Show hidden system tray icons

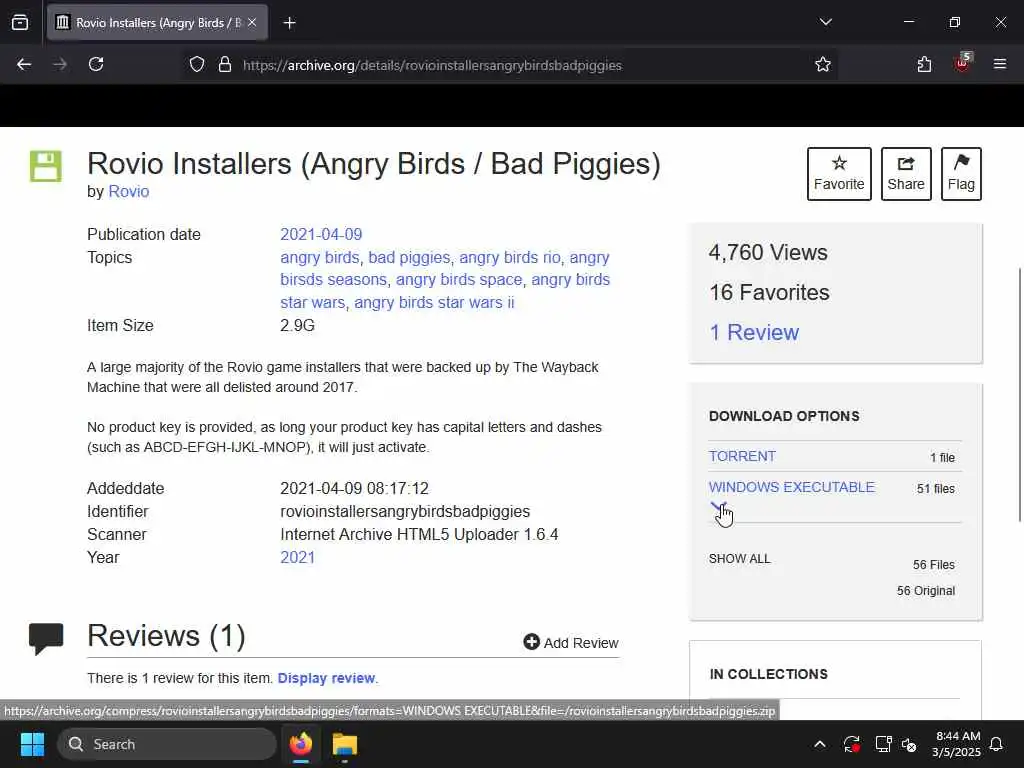coord(820,744)
